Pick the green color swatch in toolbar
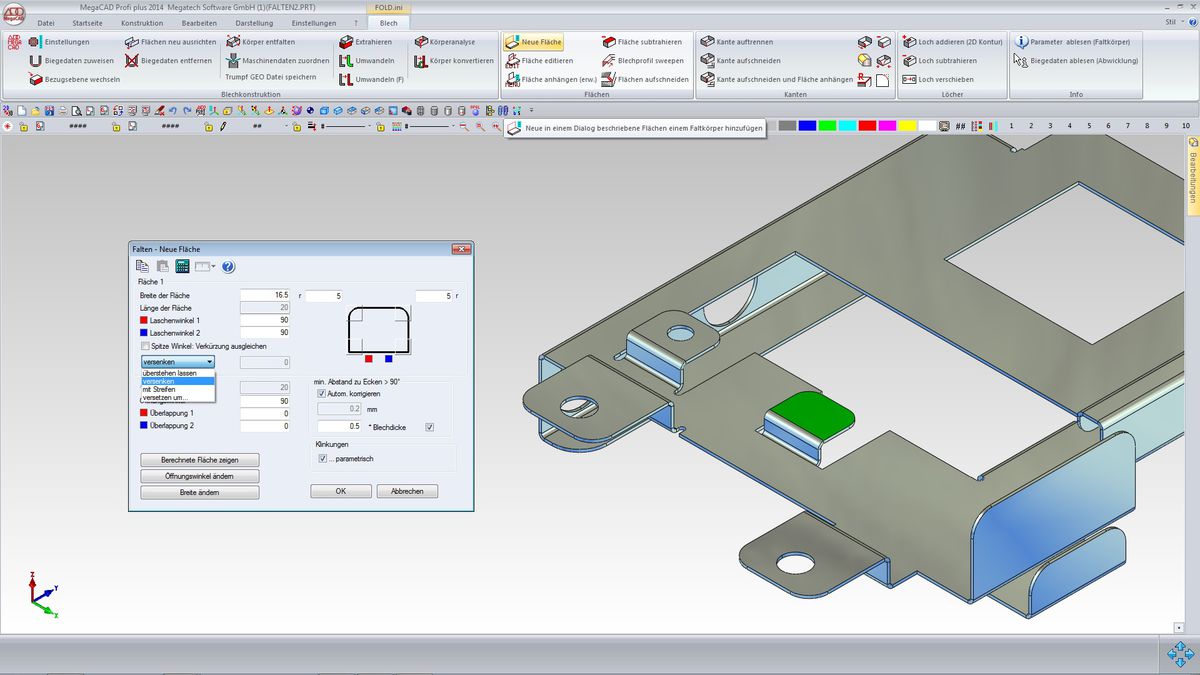 click(827, 126)
